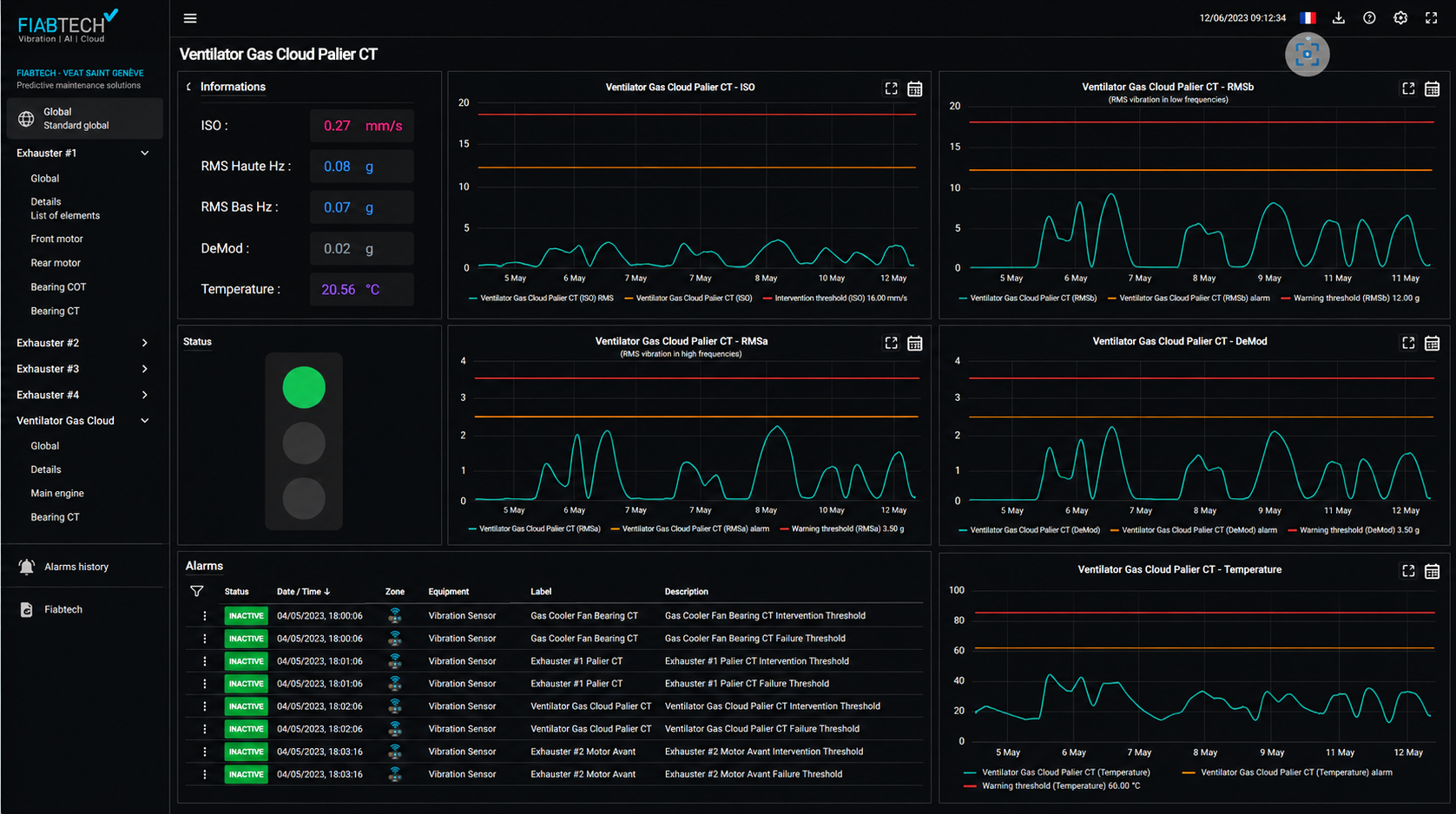
Task: Toggle DeMod alarm legend entry
Action: coord(1194,530)
